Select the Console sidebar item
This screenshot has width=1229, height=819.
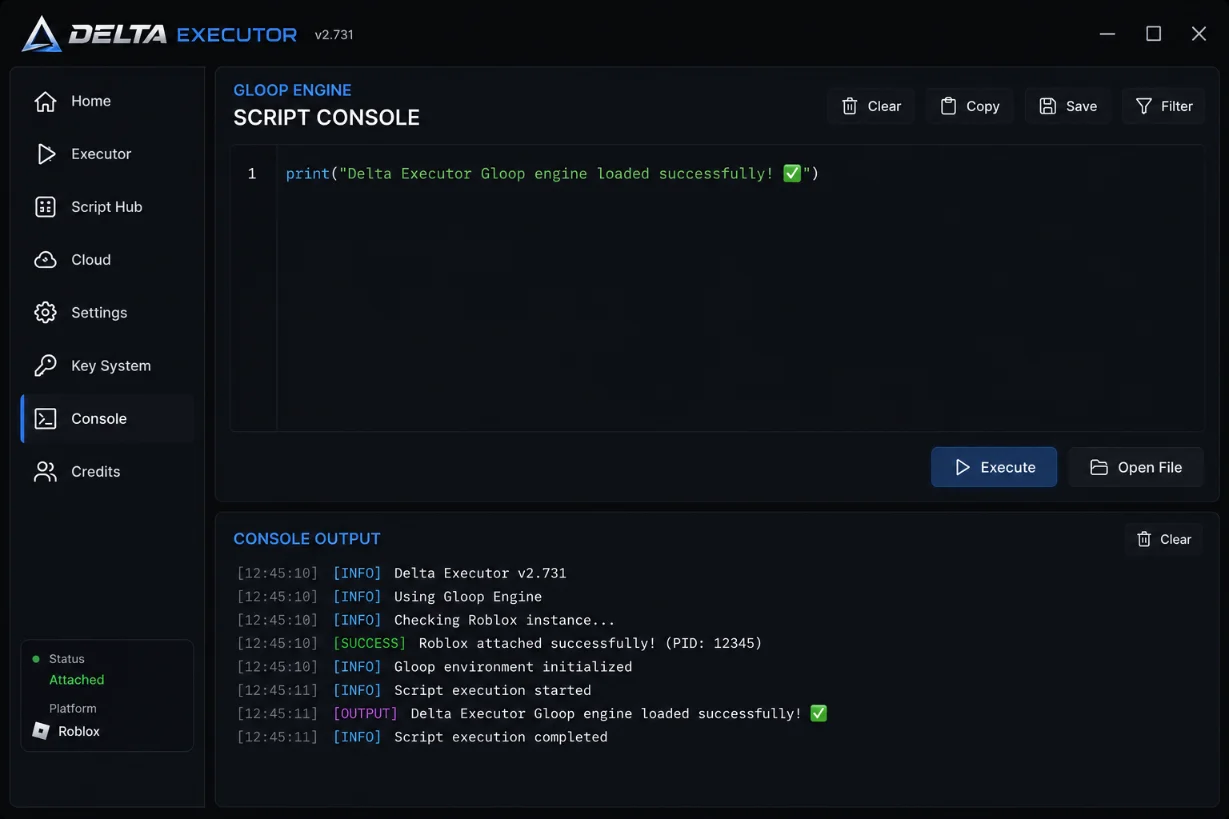coord(107,419)
